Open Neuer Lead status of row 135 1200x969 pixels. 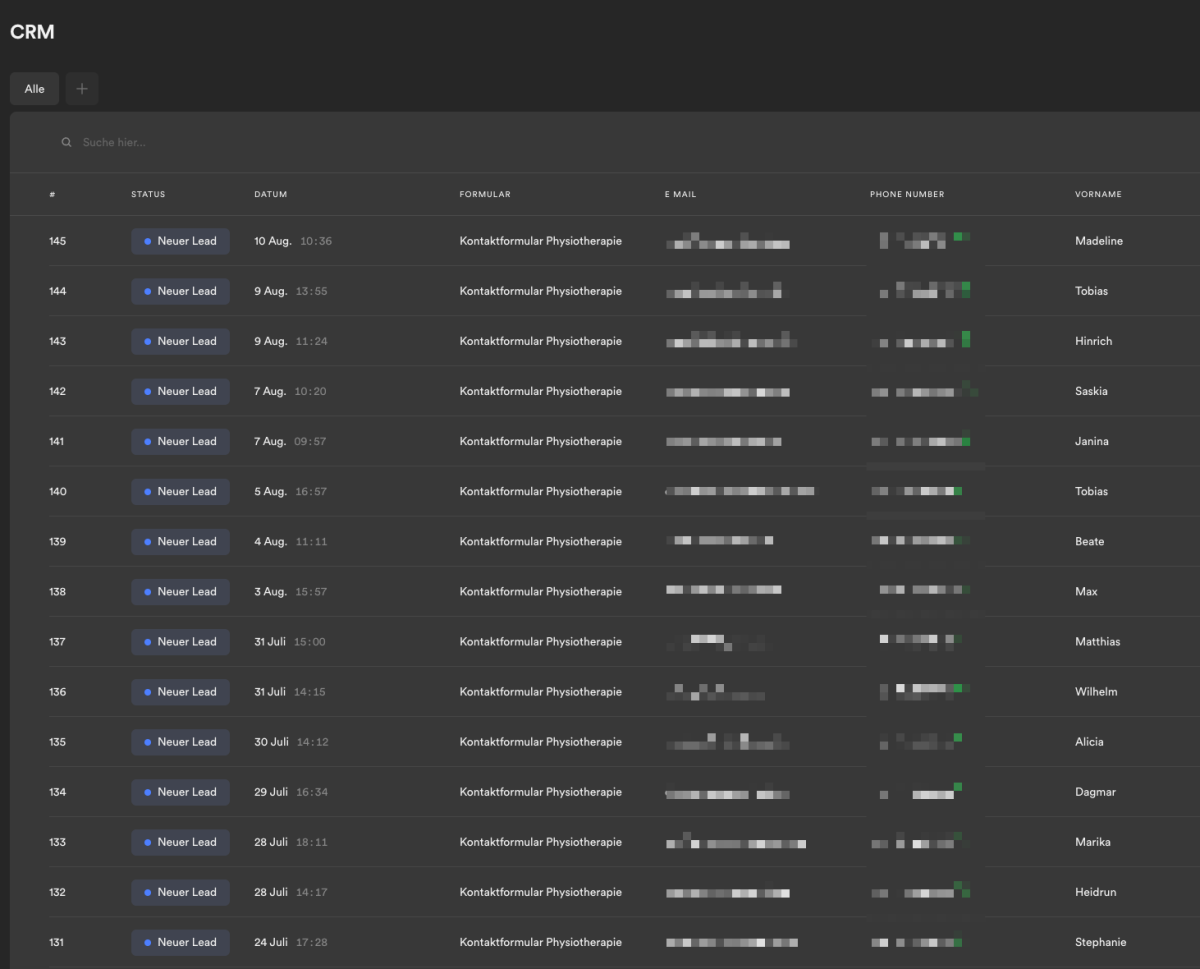(x=180, y=741)
